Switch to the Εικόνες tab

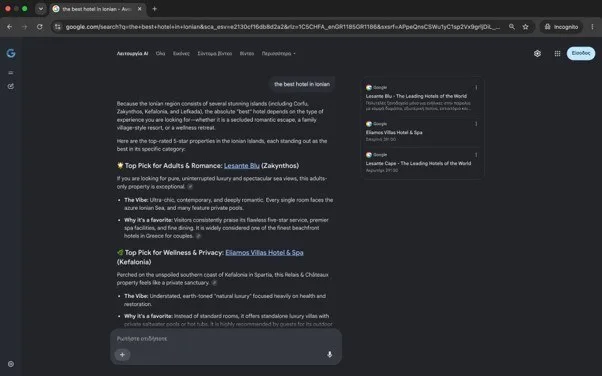tap(181, 54)
